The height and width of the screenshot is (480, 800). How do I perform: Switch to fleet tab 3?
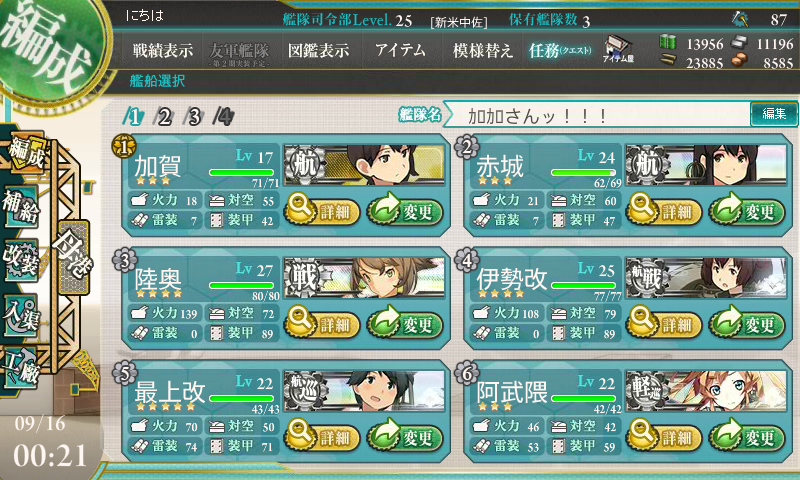(x=194, y=117)
